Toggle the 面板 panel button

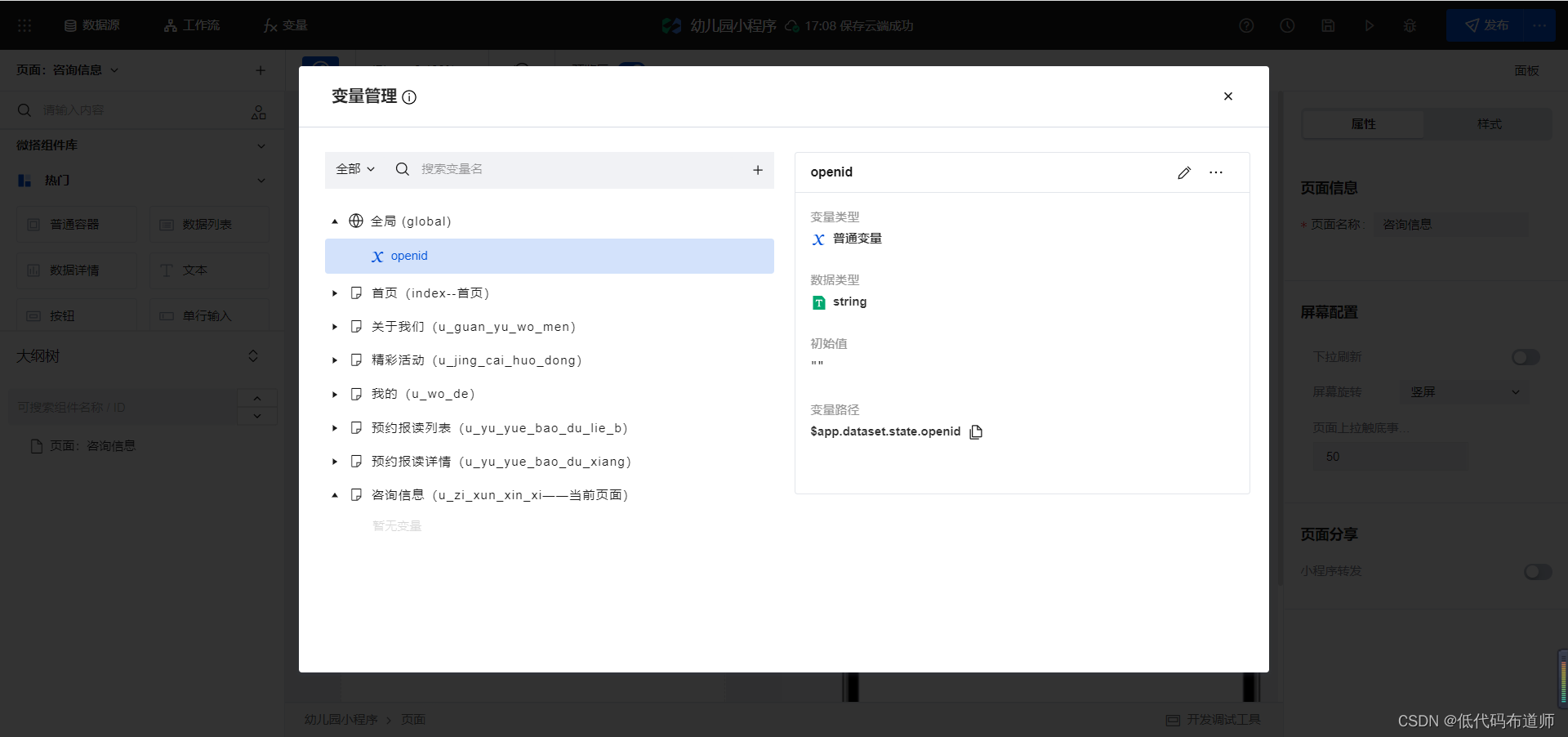1526,71
